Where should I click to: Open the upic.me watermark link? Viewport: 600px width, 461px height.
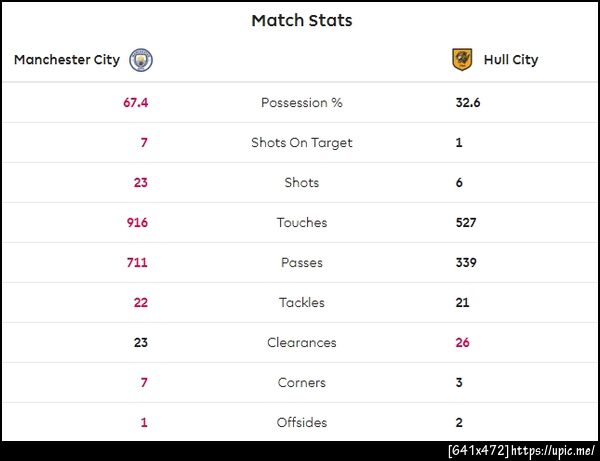553,451
